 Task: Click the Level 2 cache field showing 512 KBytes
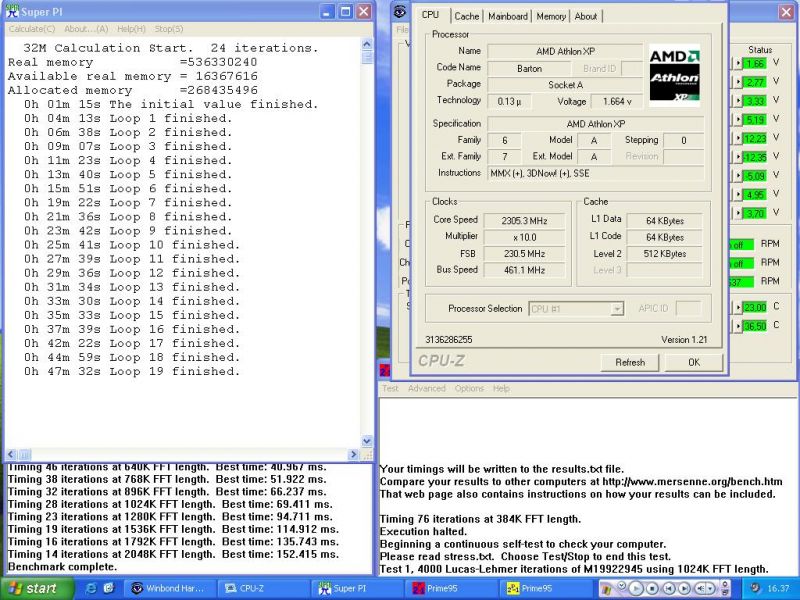pos(665,254)
